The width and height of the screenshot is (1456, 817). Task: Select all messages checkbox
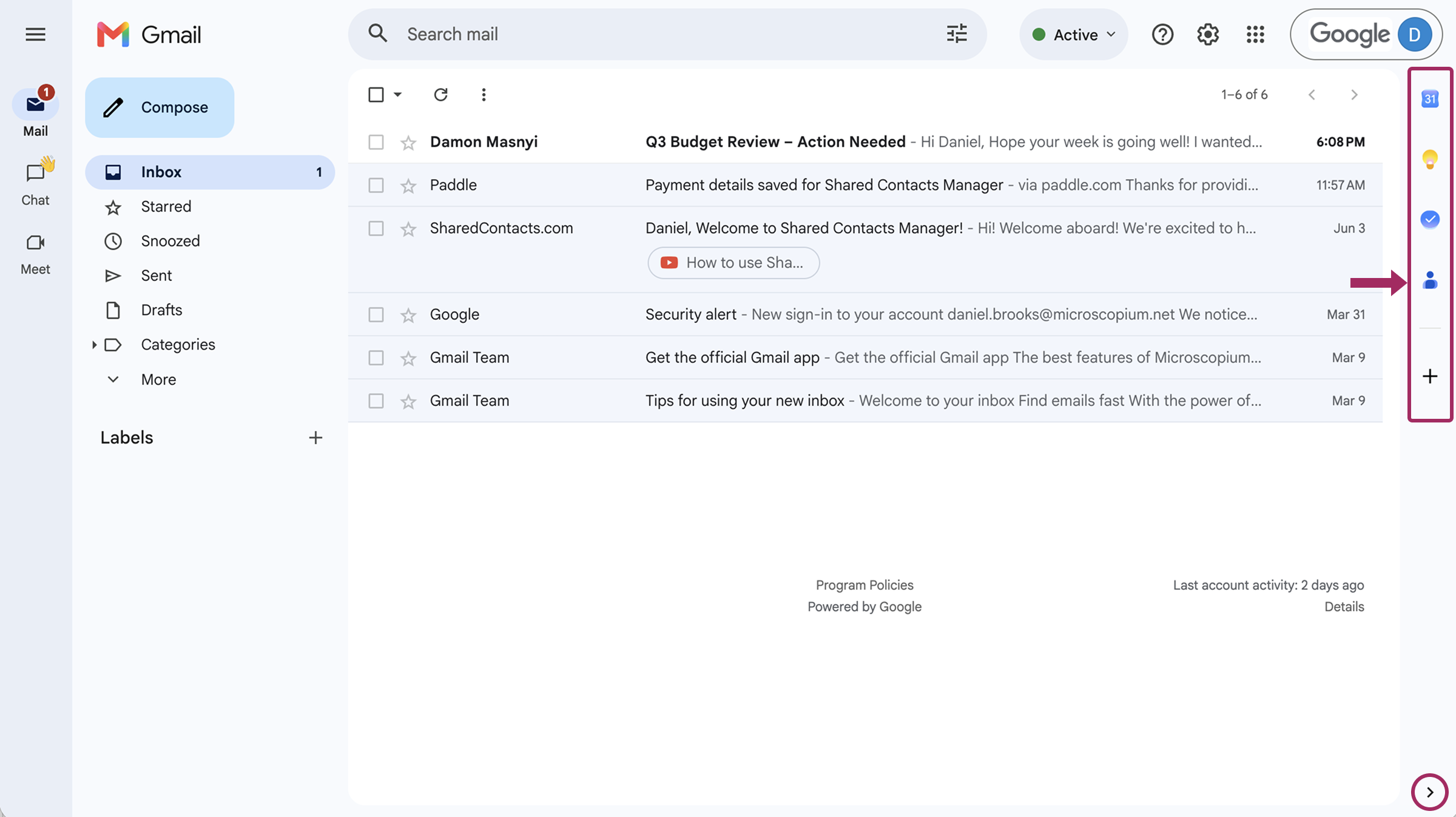(376, 95)
